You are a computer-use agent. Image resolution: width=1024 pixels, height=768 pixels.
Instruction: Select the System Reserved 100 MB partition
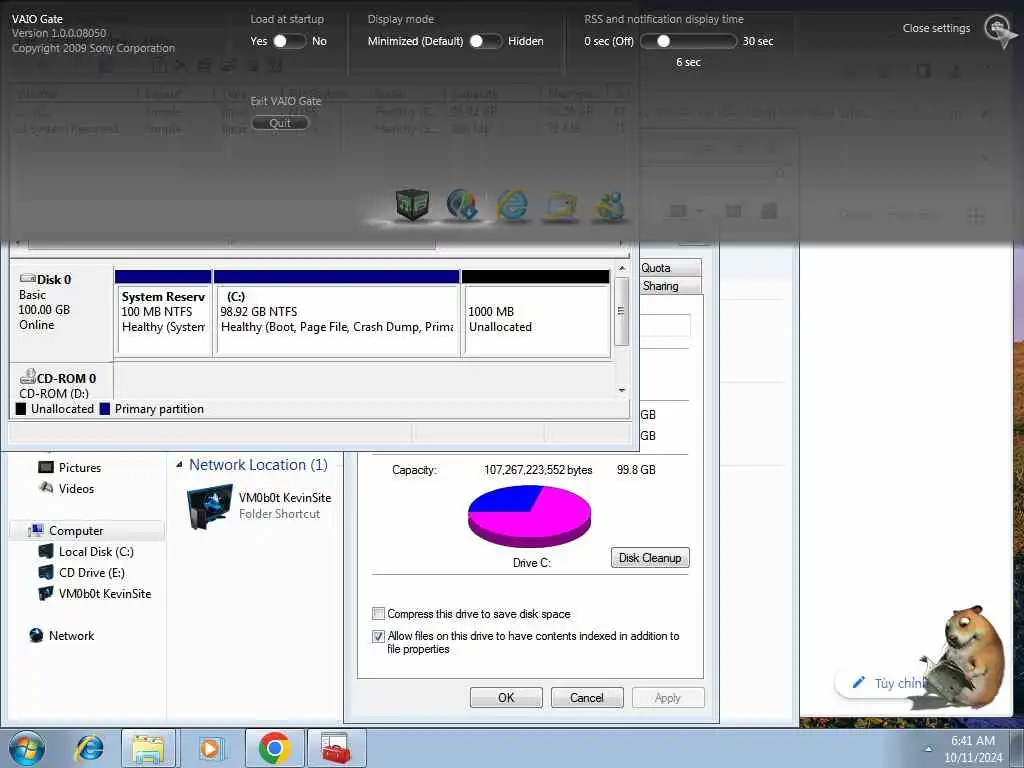tap(163, 313)
